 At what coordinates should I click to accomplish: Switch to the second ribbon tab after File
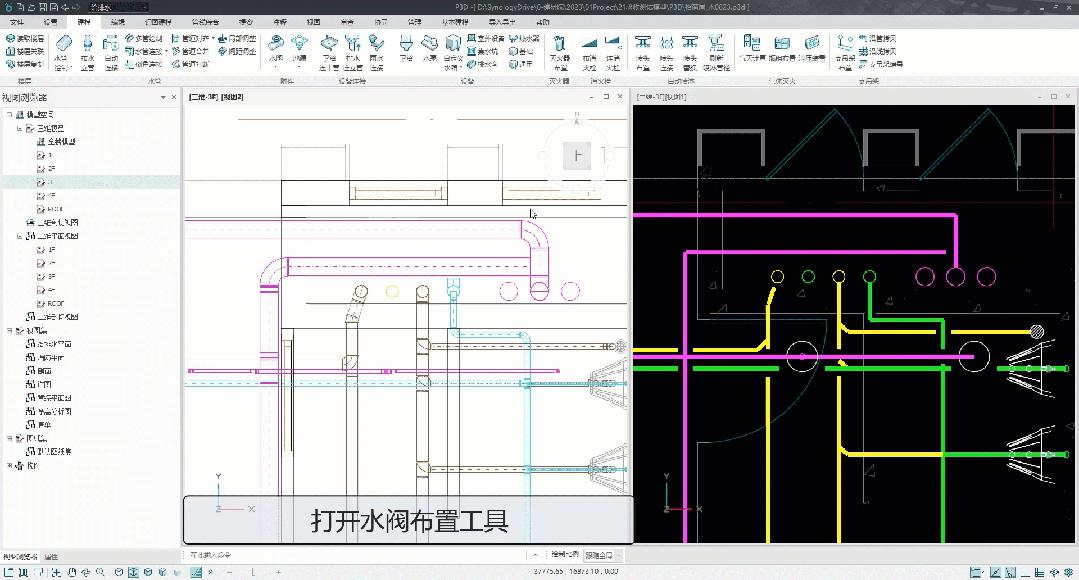pos(51,22)
